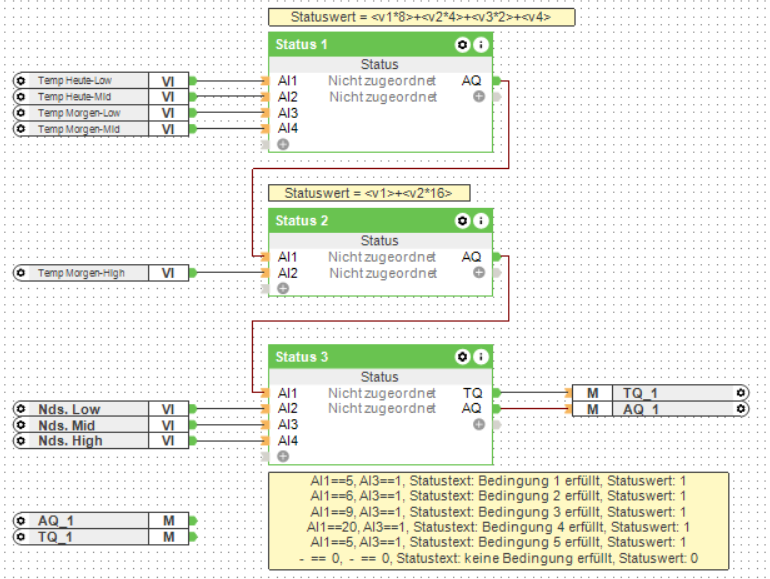Select the Temp Morgen-High virtual input

click(101, 273)
